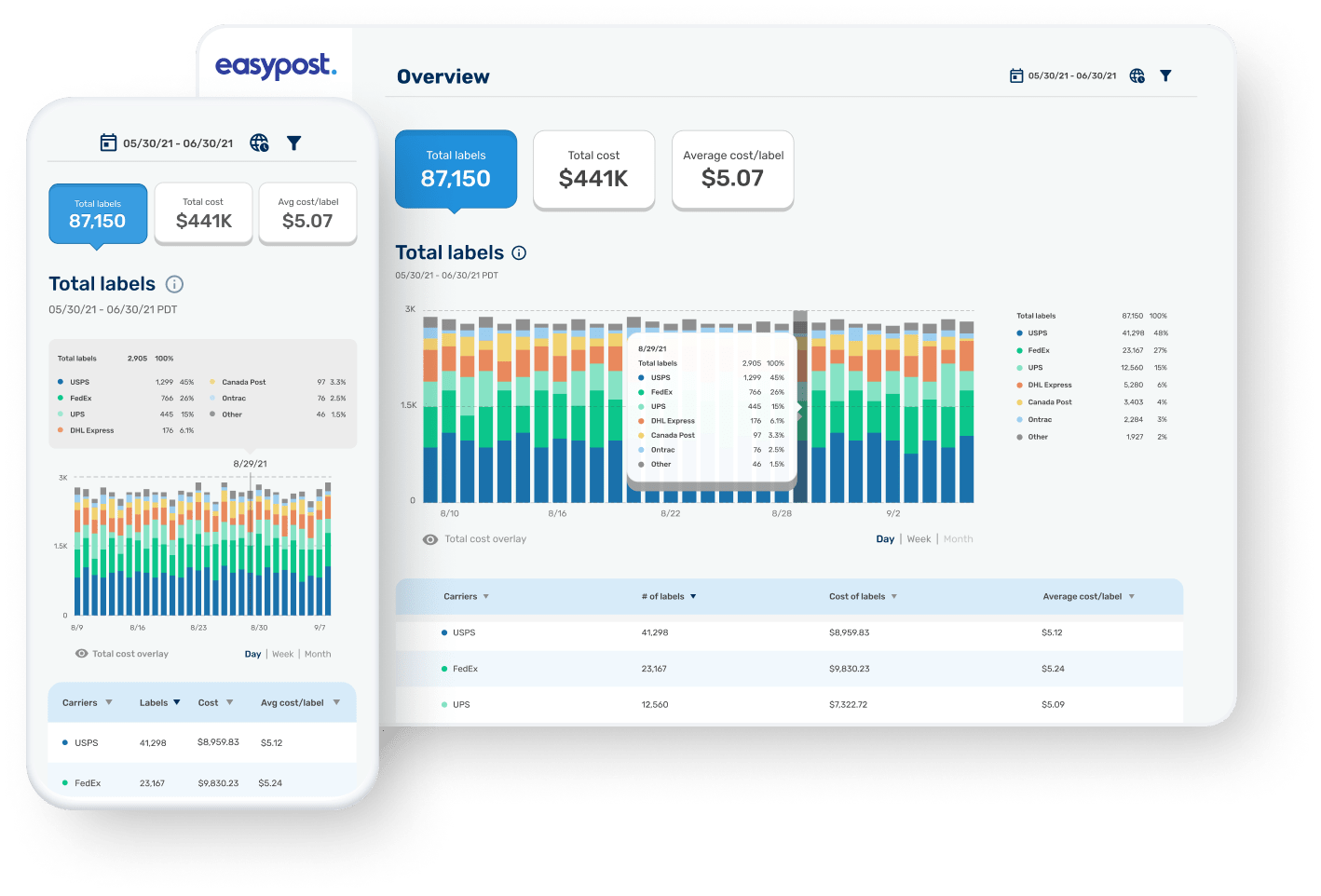Switch mobile chart to Day view
This screenshot has height=896, width=1321.
(x=252, y=654)
